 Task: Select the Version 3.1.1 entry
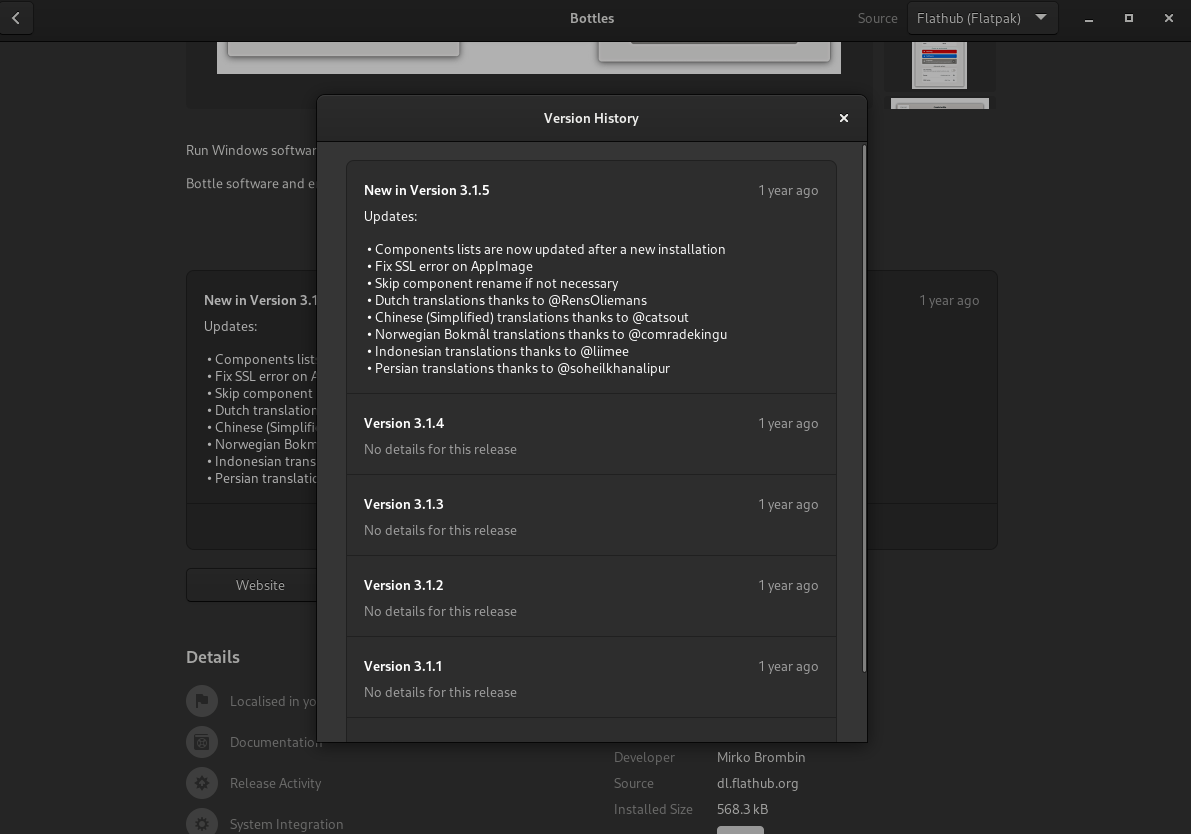591,678
